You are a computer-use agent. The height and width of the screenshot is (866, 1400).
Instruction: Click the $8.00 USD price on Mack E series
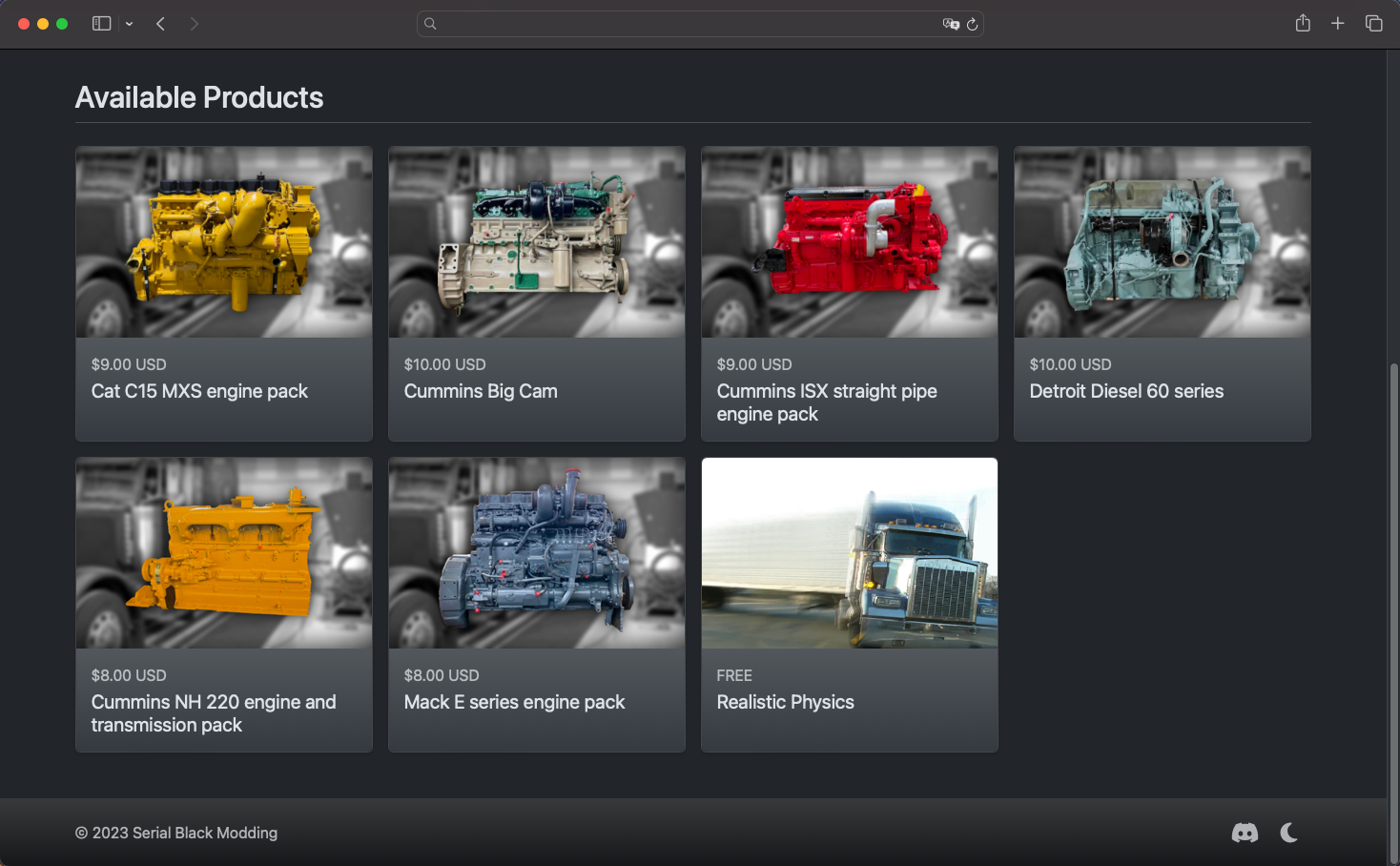442,675
